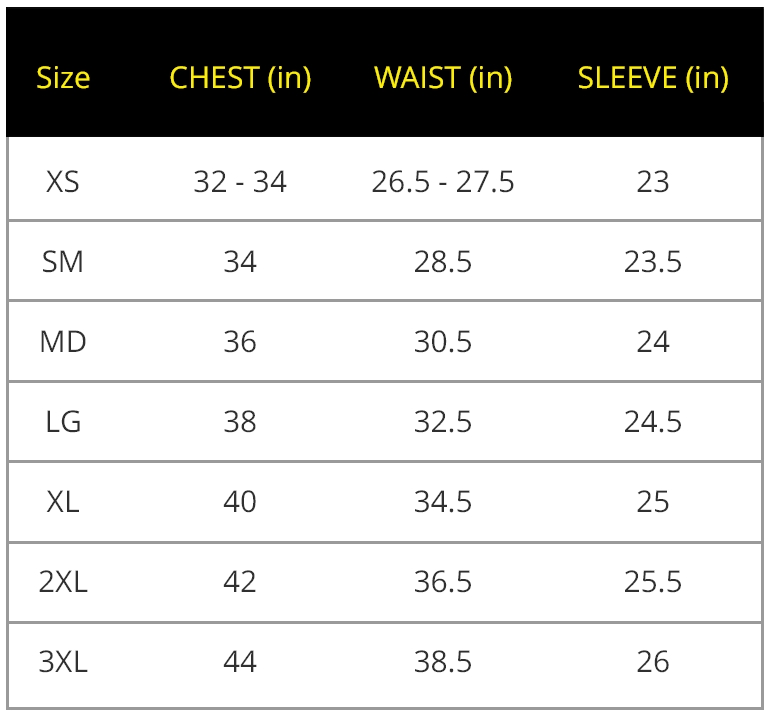The image size is (772, 716).
Task: Select the 3XL size row label
Action: pos(63,661)
